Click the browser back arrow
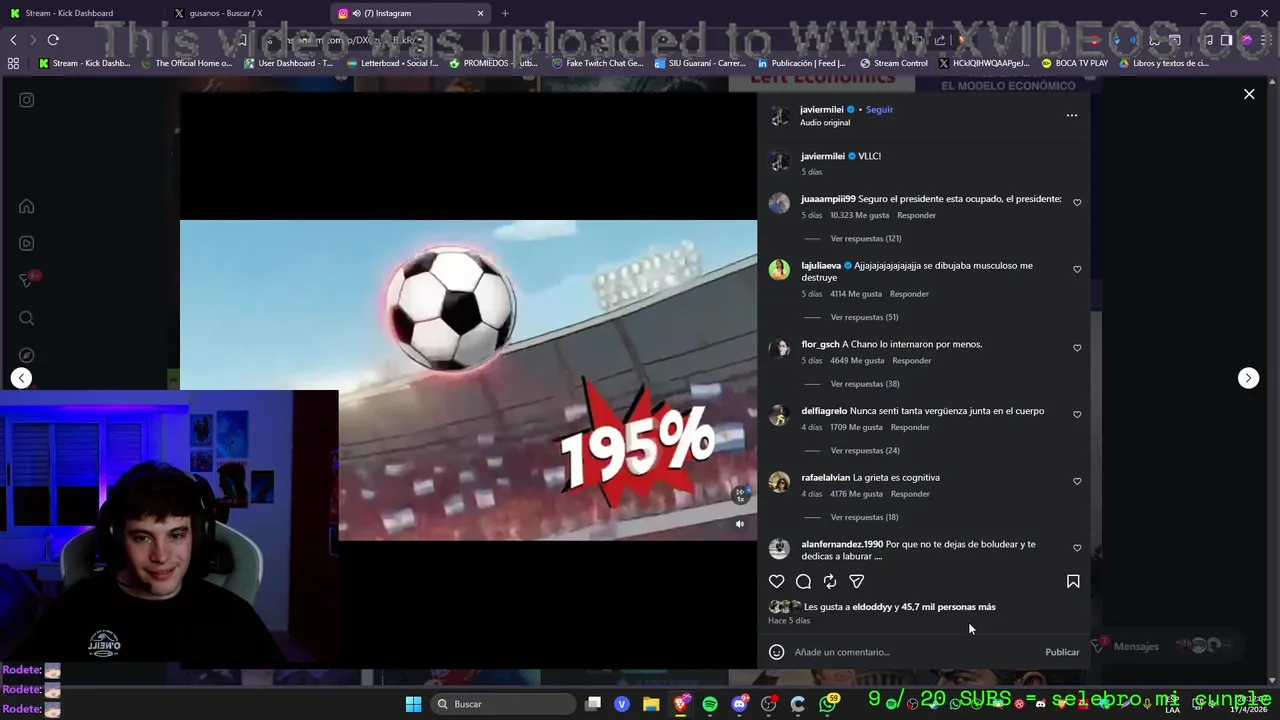1280x720 pixels. [x=13, y=40]
